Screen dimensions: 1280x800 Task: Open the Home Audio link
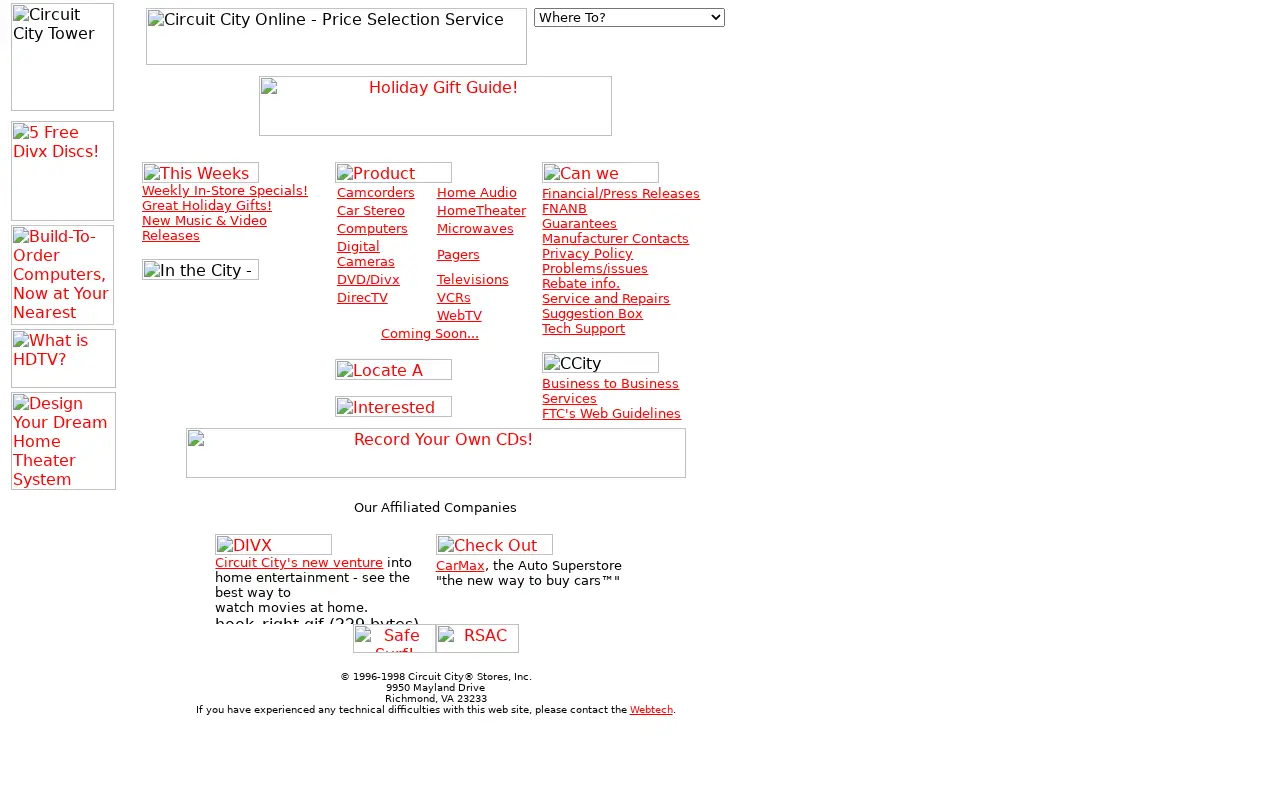tap(477, 193)
